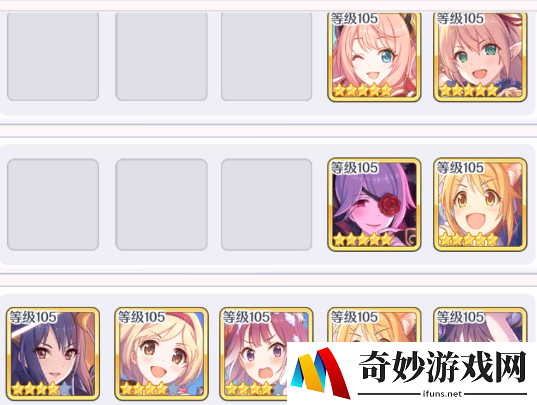Click the leftmost empty slot in top team
Viewport: 537px width, 405px height.
coord(53,57)
